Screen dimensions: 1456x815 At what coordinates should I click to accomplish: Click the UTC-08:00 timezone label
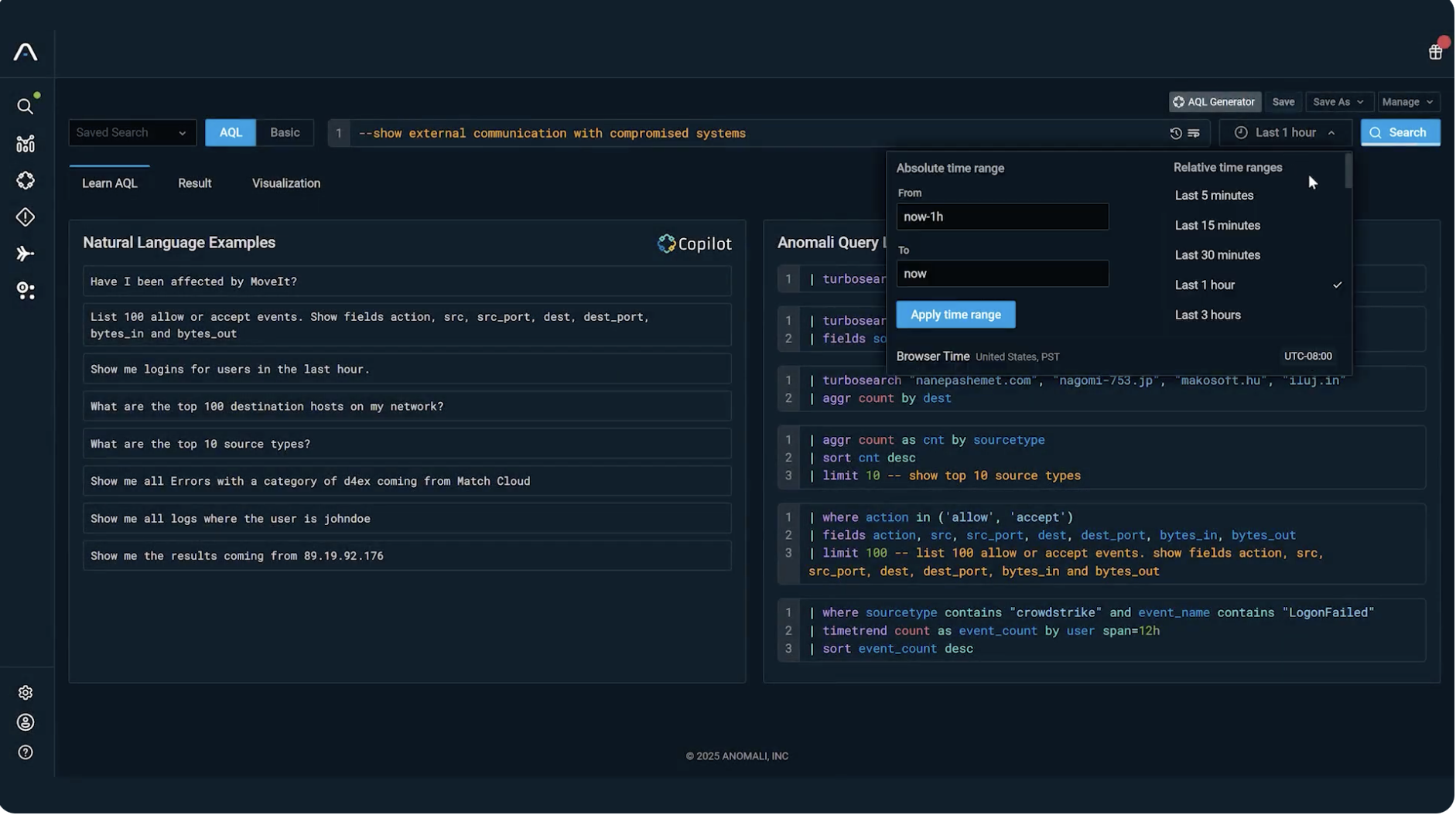point(1308,356)
